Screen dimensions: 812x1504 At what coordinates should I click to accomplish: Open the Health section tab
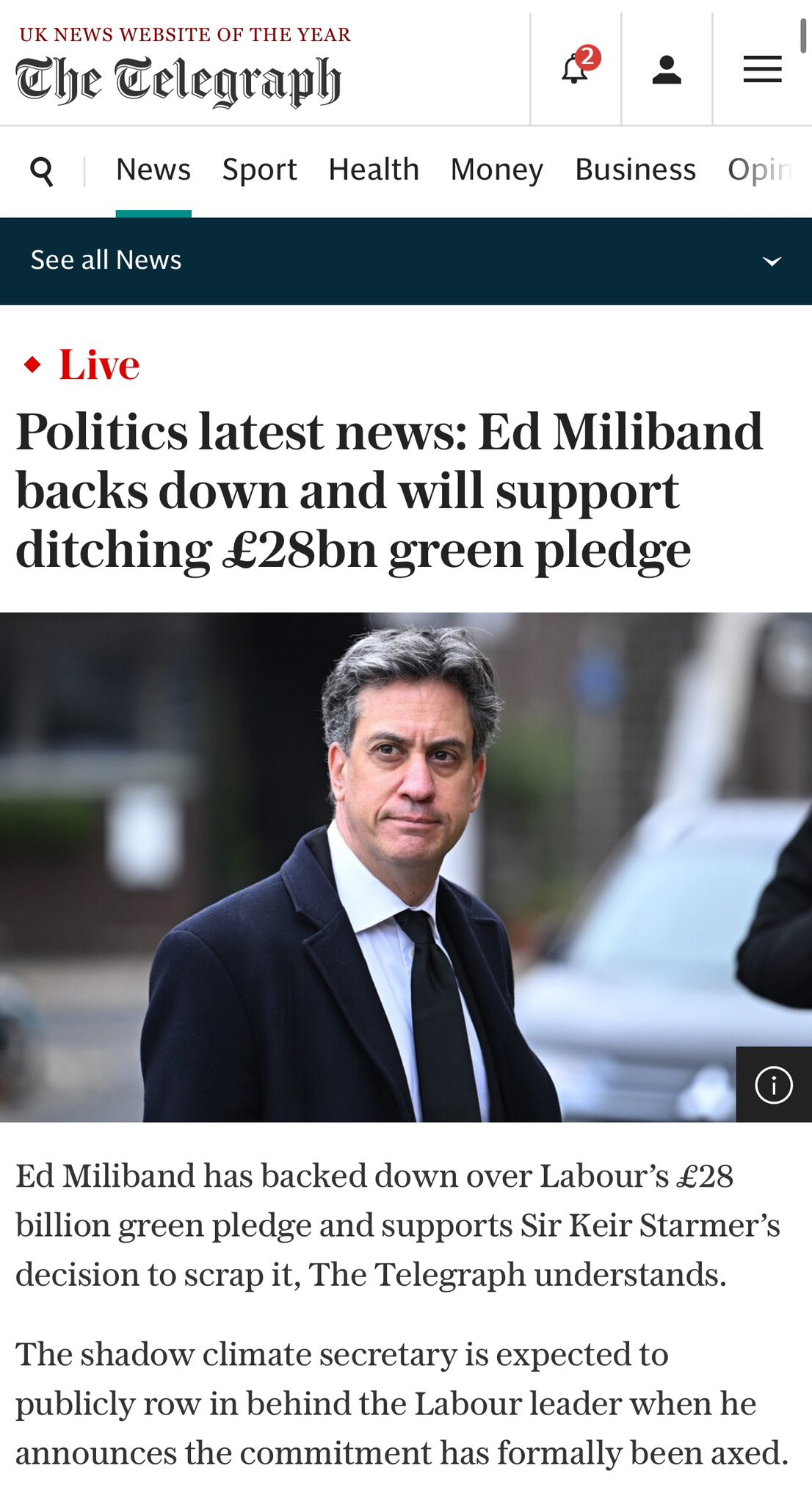(x=374, y=170)
